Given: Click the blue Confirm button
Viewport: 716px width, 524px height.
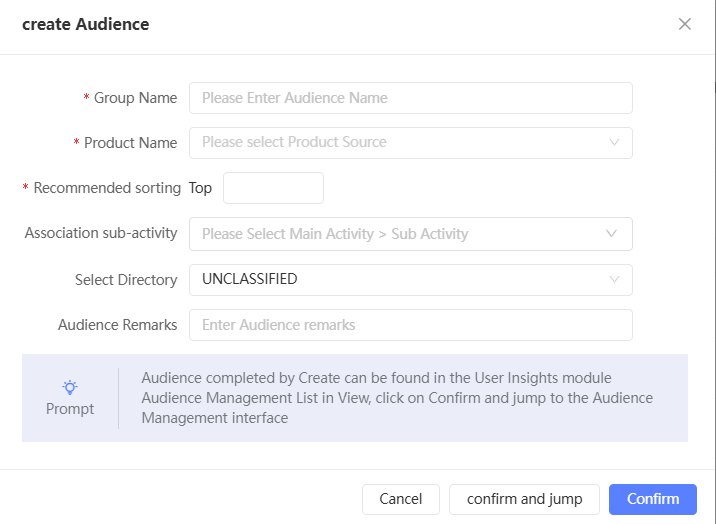Looking at the screenshot, I should pyautogui.click(x=653, y=499).
